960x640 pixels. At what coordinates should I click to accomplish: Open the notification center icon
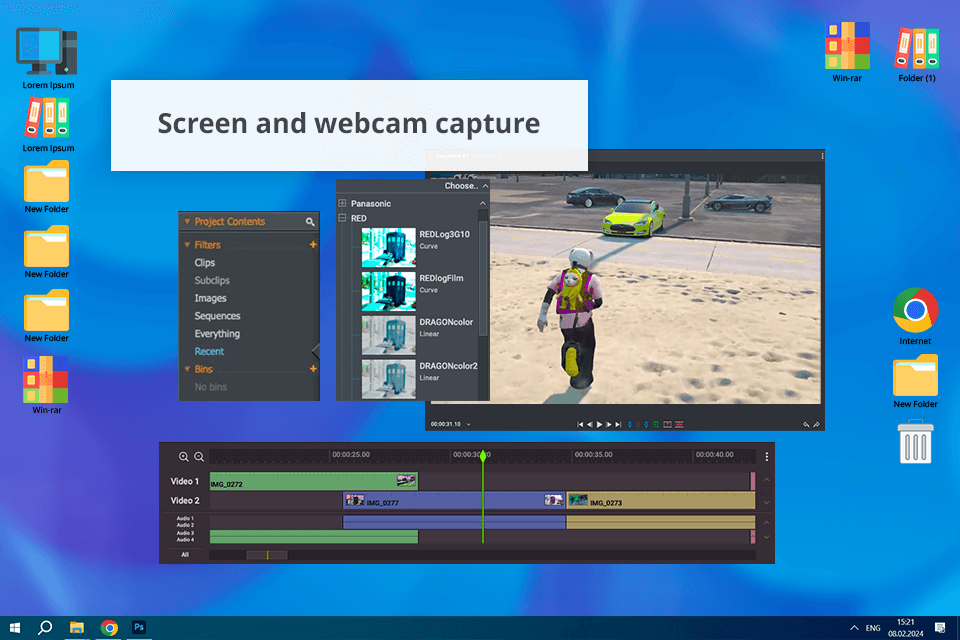tap(940, 627)
